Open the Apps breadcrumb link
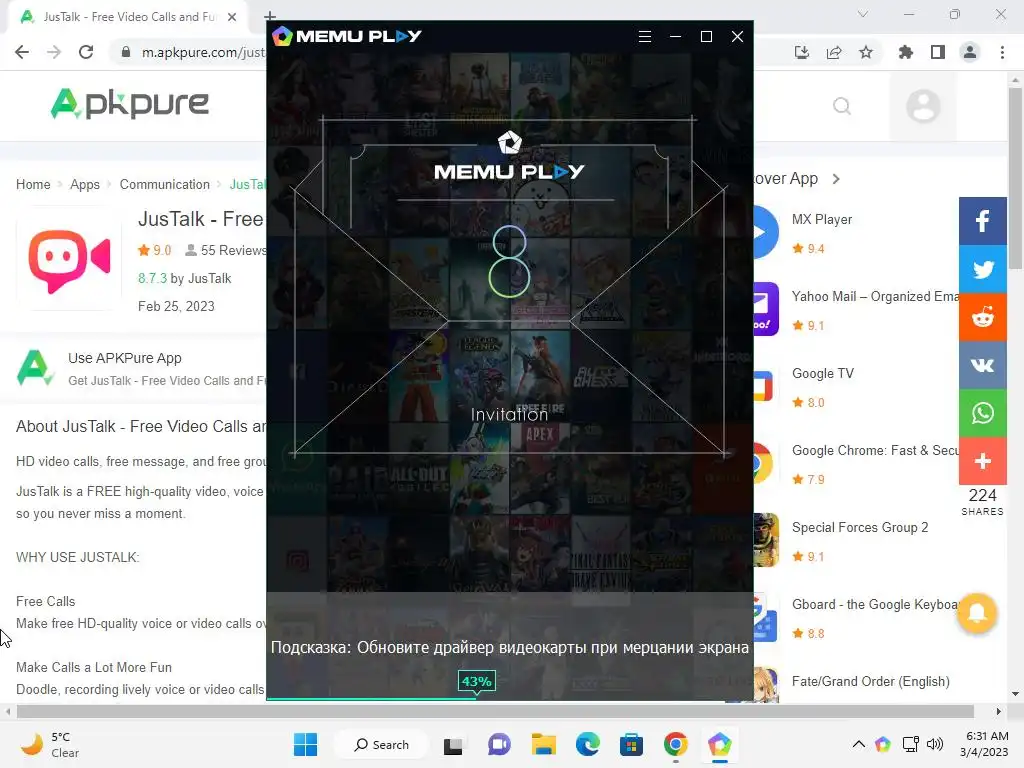The height and width of the screenshot is (768, 1024). coord(85,184)
